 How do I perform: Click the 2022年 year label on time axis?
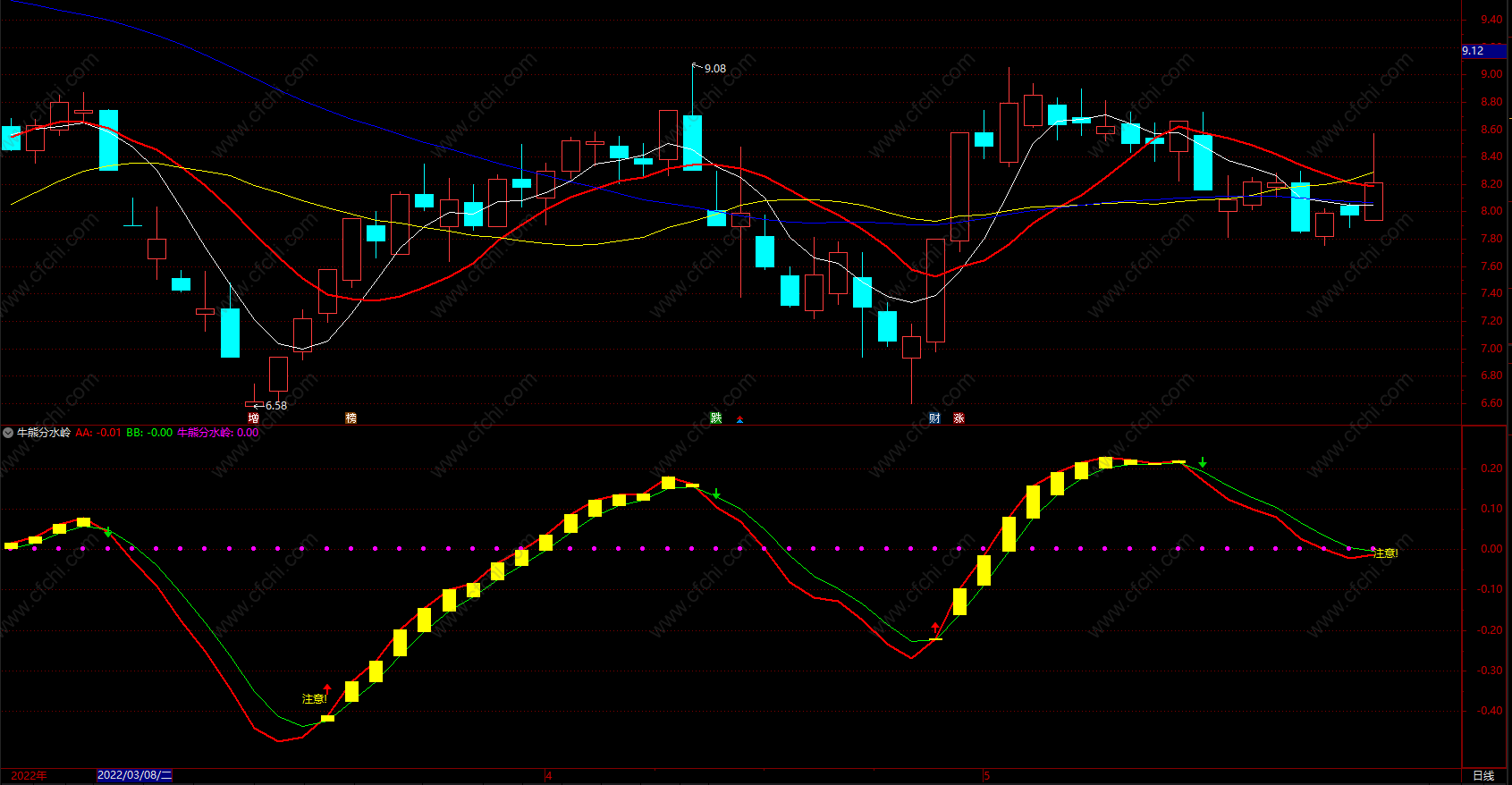(29, 776)
